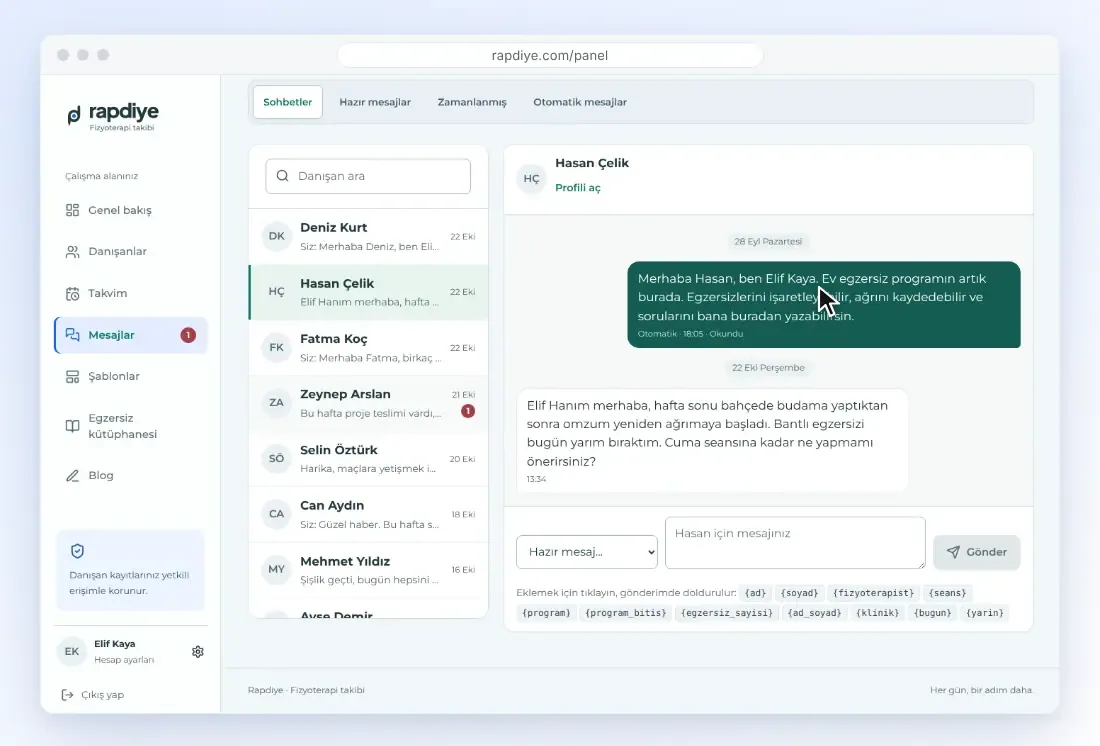Switch to the Hazır mesajlar tab

pos(375,102)
